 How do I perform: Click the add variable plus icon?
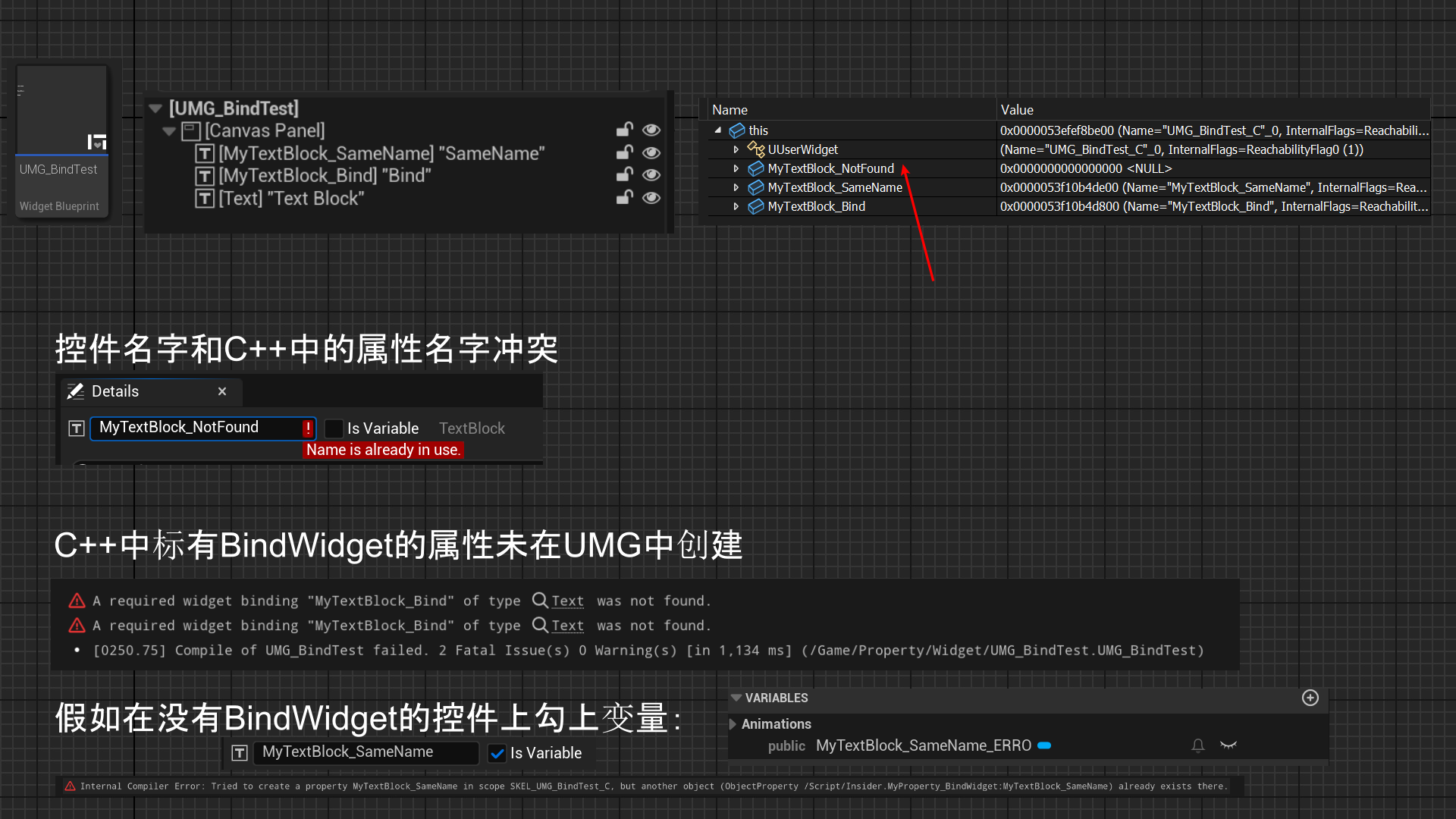coord(1310,698)
